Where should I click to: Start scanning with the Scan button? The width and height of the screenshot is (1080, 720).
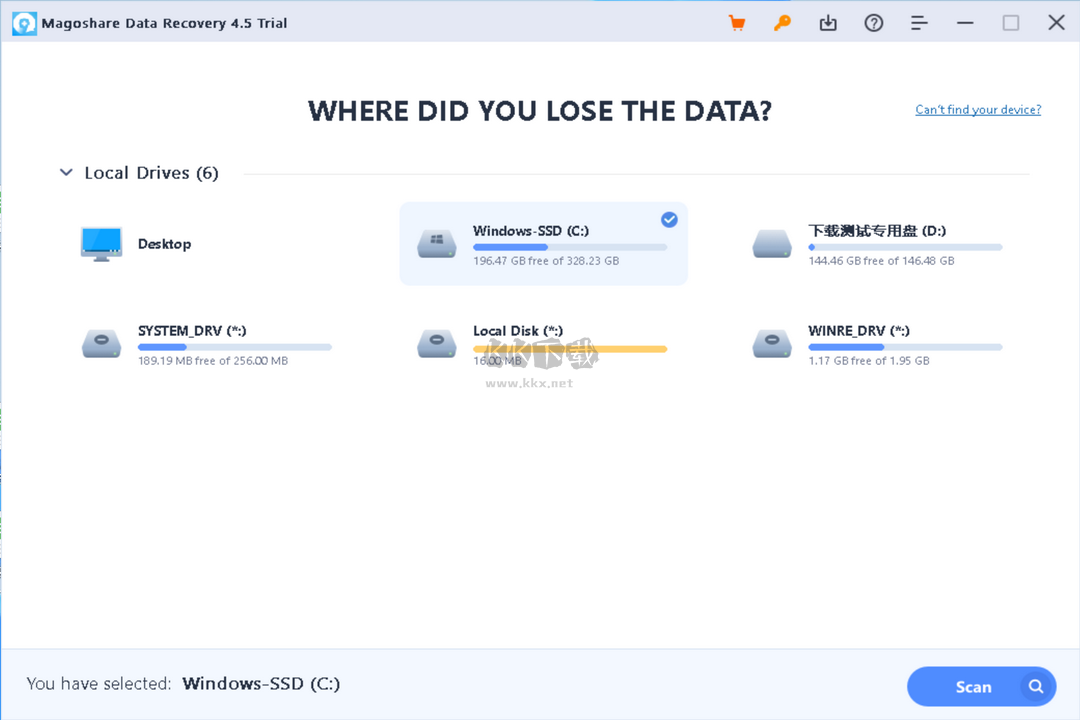[x=982, y=686]
